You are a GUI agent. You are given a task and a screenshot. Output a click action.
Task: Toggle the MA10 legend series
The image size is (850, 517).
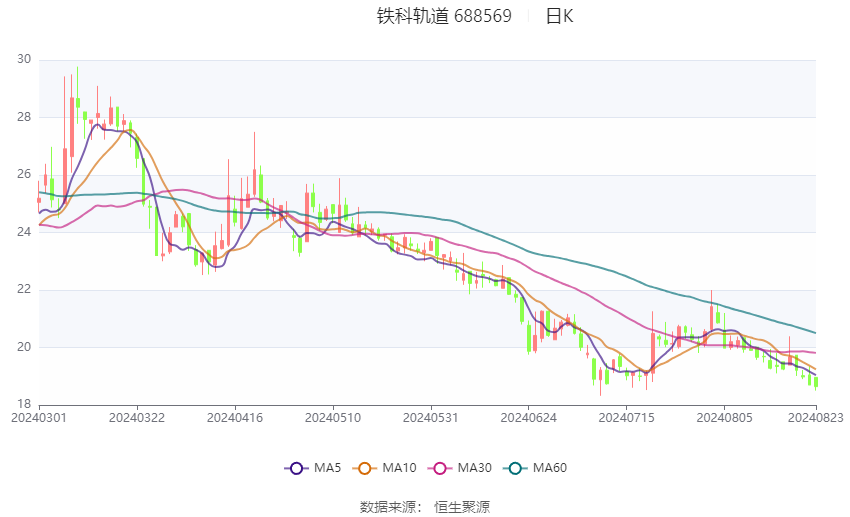coord(384,468)
